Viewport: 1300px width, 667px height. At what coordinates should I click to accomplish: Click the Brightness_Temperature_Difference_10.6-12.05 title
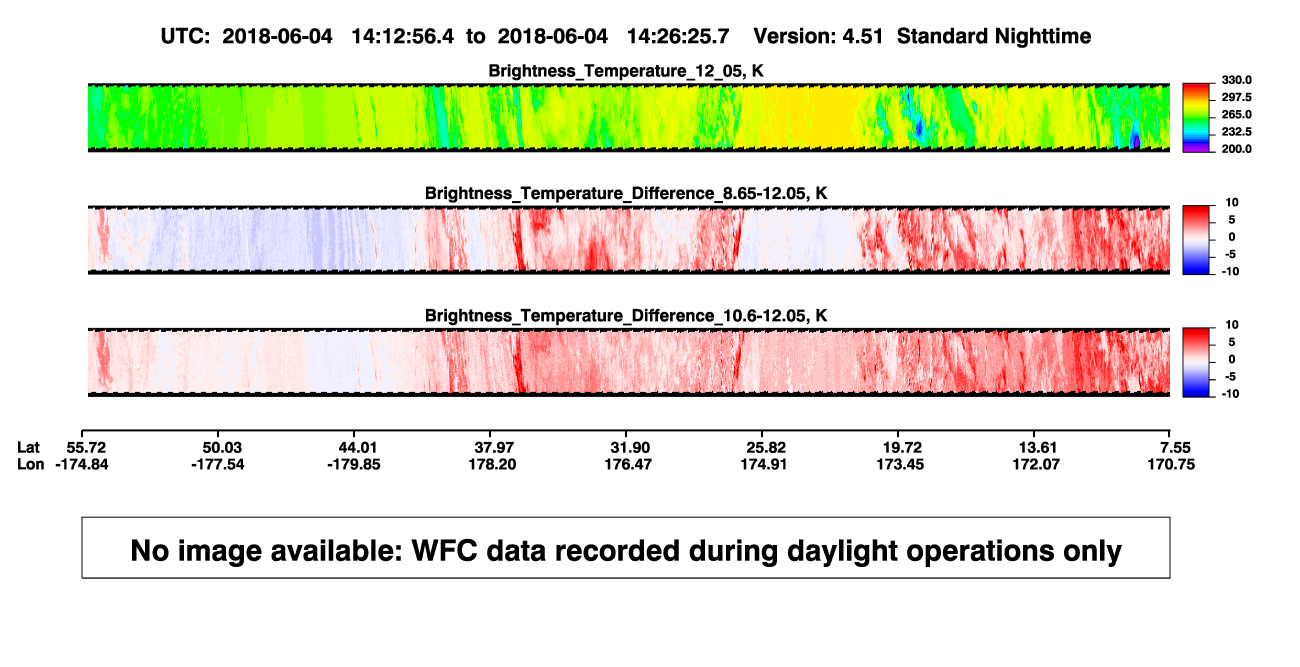coord(626,316)
